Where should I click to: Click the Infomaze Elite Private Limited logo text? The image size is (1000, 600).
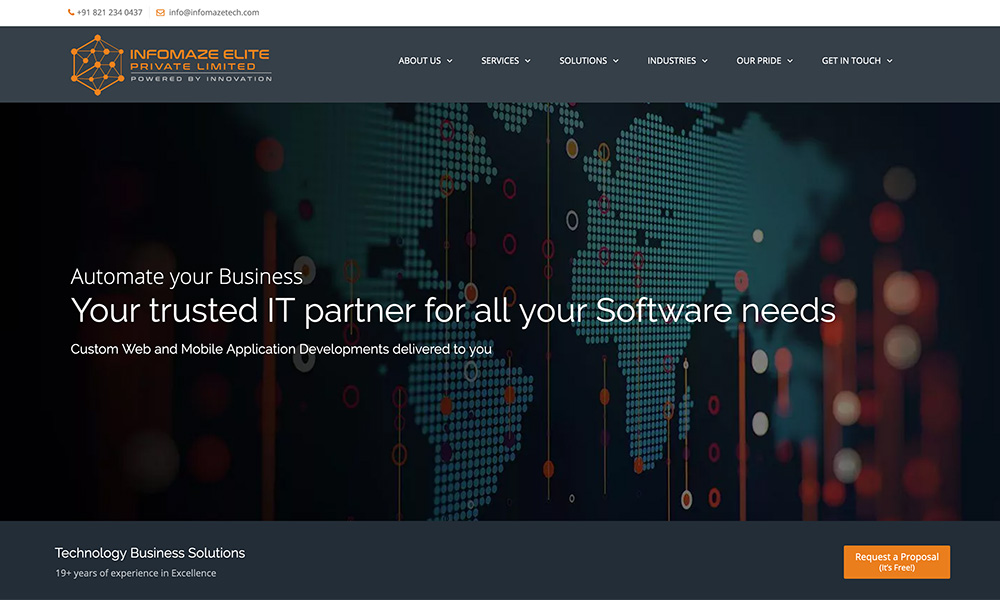click(x=200, y=60)
